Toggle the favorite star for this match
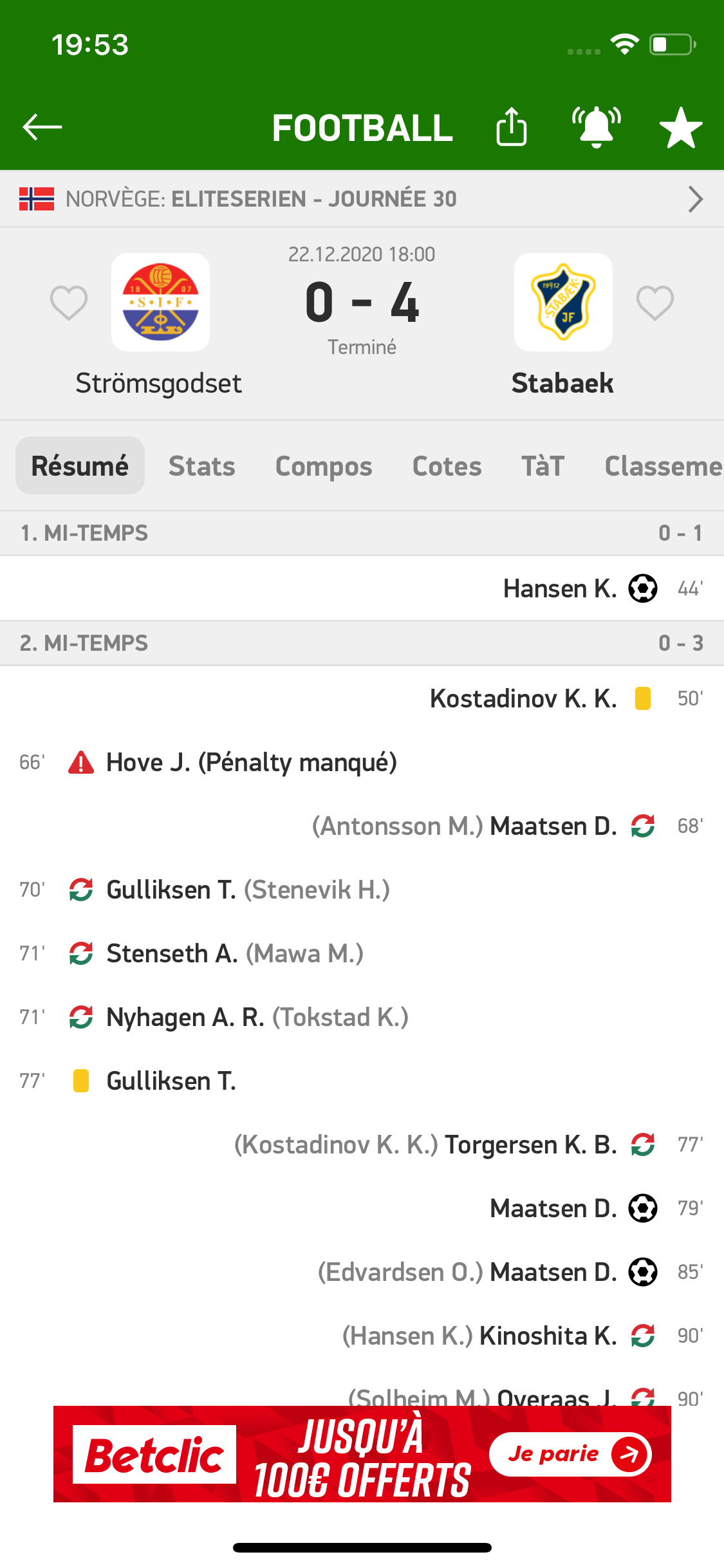 tap(681, 127)
